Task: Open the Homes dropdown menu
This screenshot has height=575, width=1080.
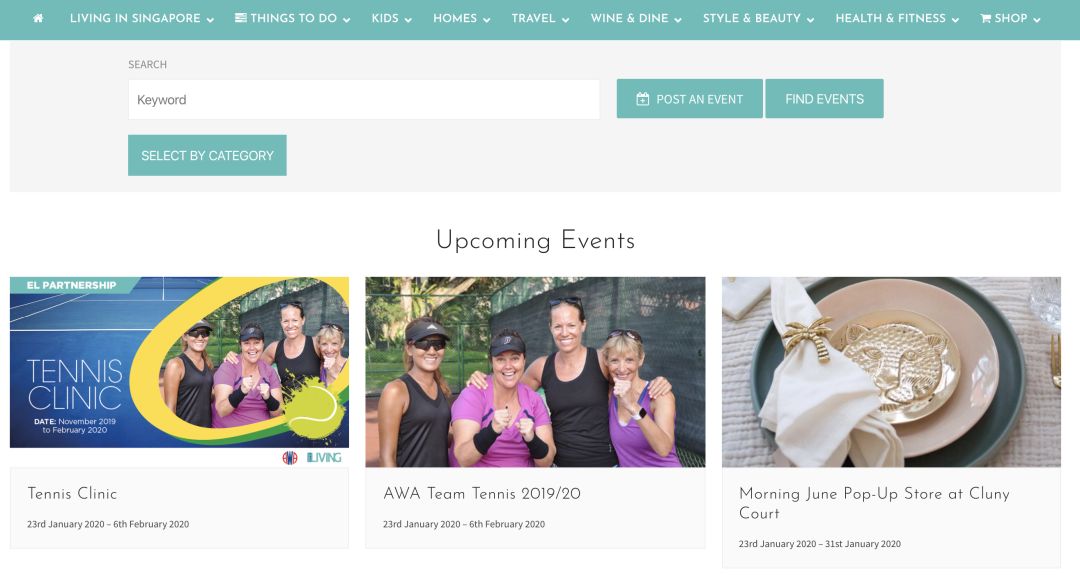Action: point(461,19)
